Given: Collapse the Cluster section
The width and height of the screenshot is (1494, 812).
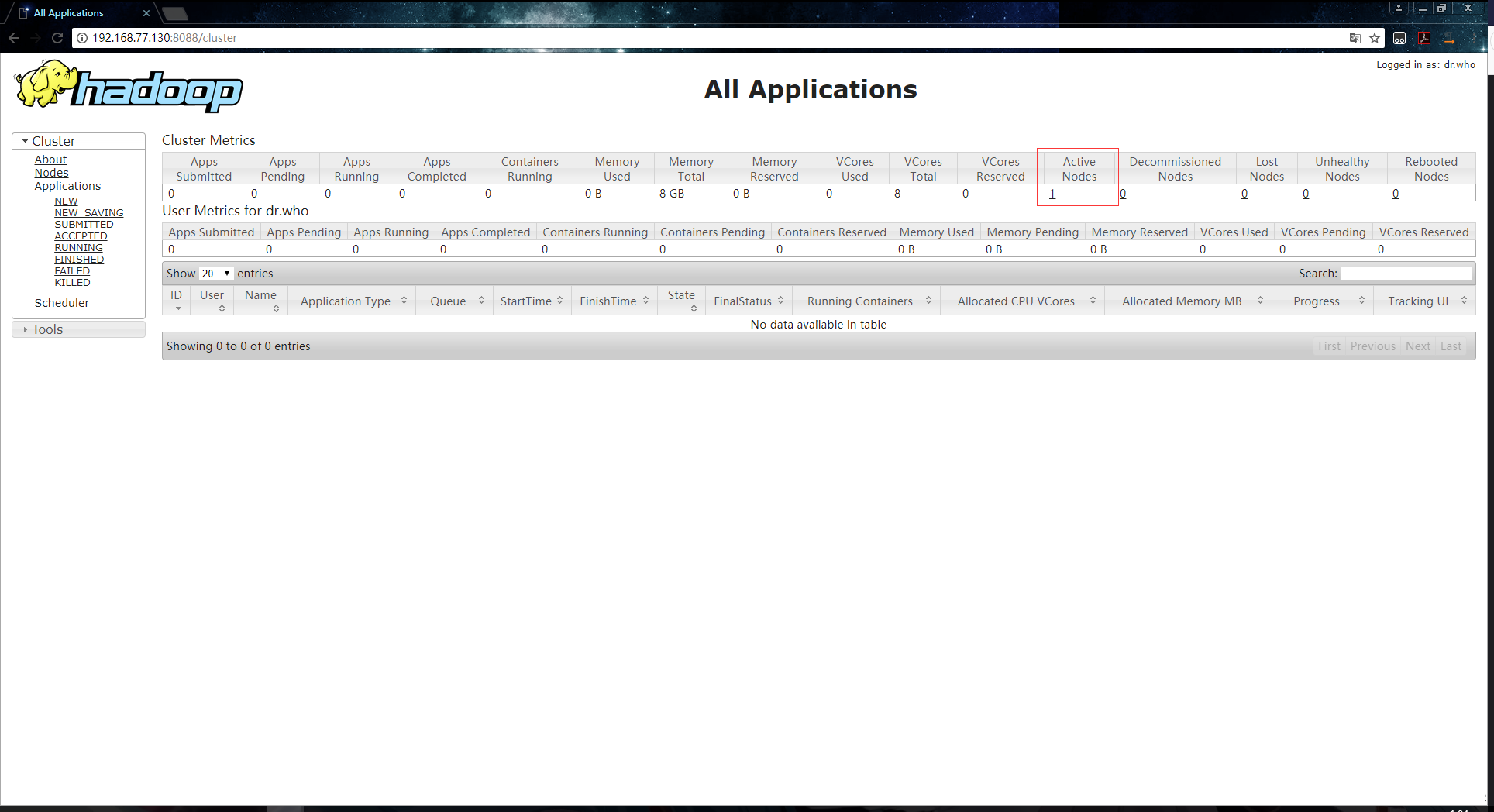Looking at the screenshot, I should click(x=79, y=141).
